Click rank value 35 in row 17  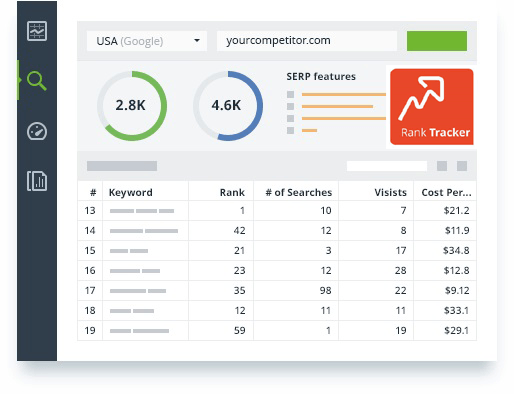(239, 290)
